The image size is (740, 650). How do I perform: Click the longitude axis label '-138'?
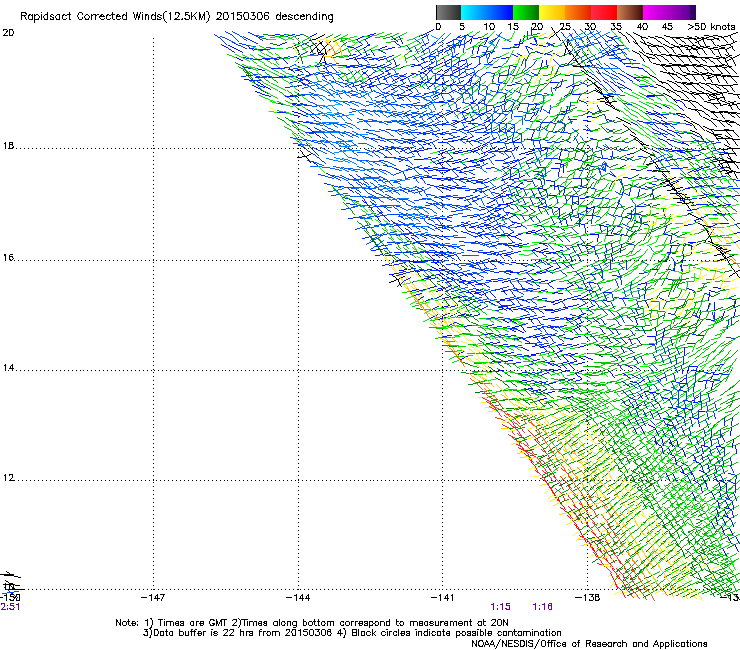point(588,598)
